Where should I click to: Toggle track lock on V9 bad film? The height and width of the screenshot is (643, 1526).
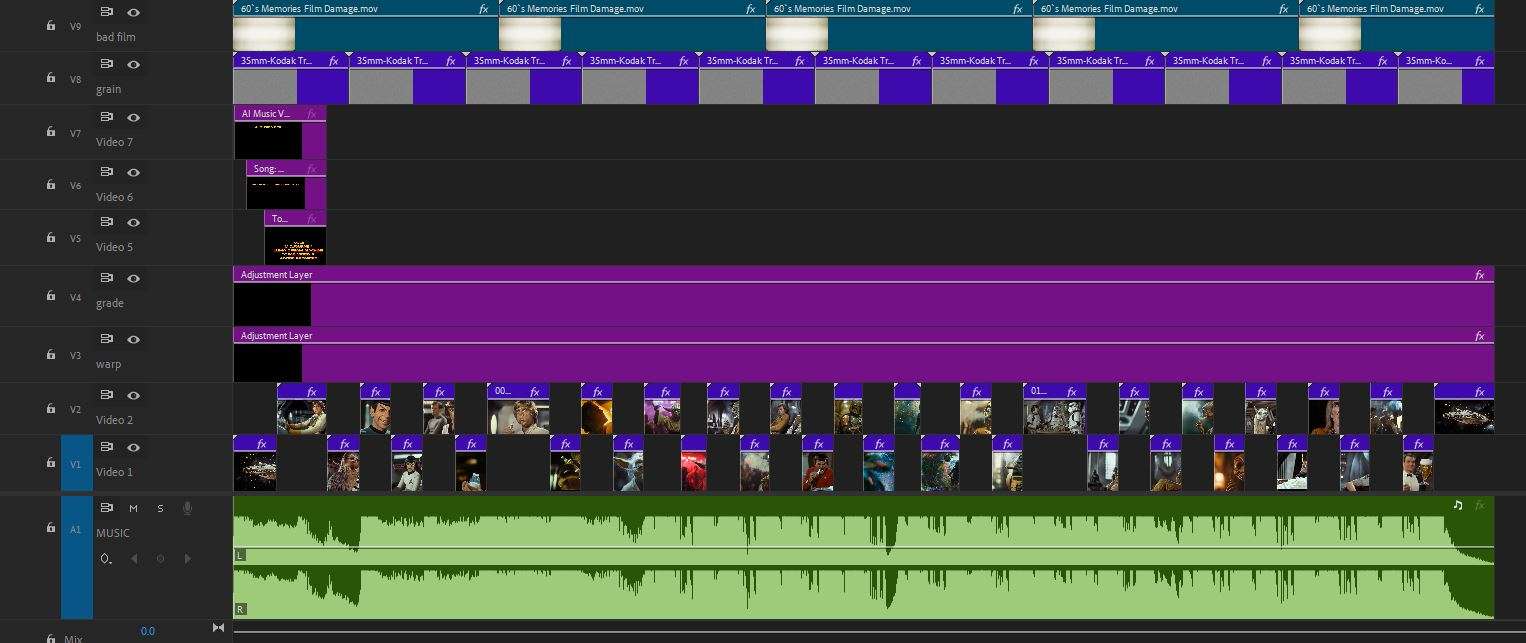(x=51, y=26)
